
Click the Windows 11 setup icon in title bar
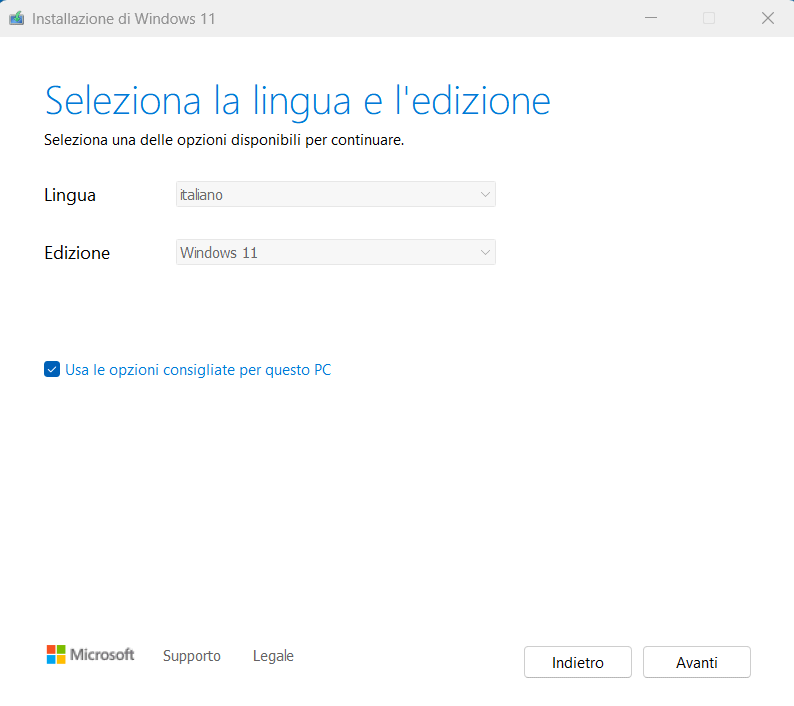coord(17,19)
